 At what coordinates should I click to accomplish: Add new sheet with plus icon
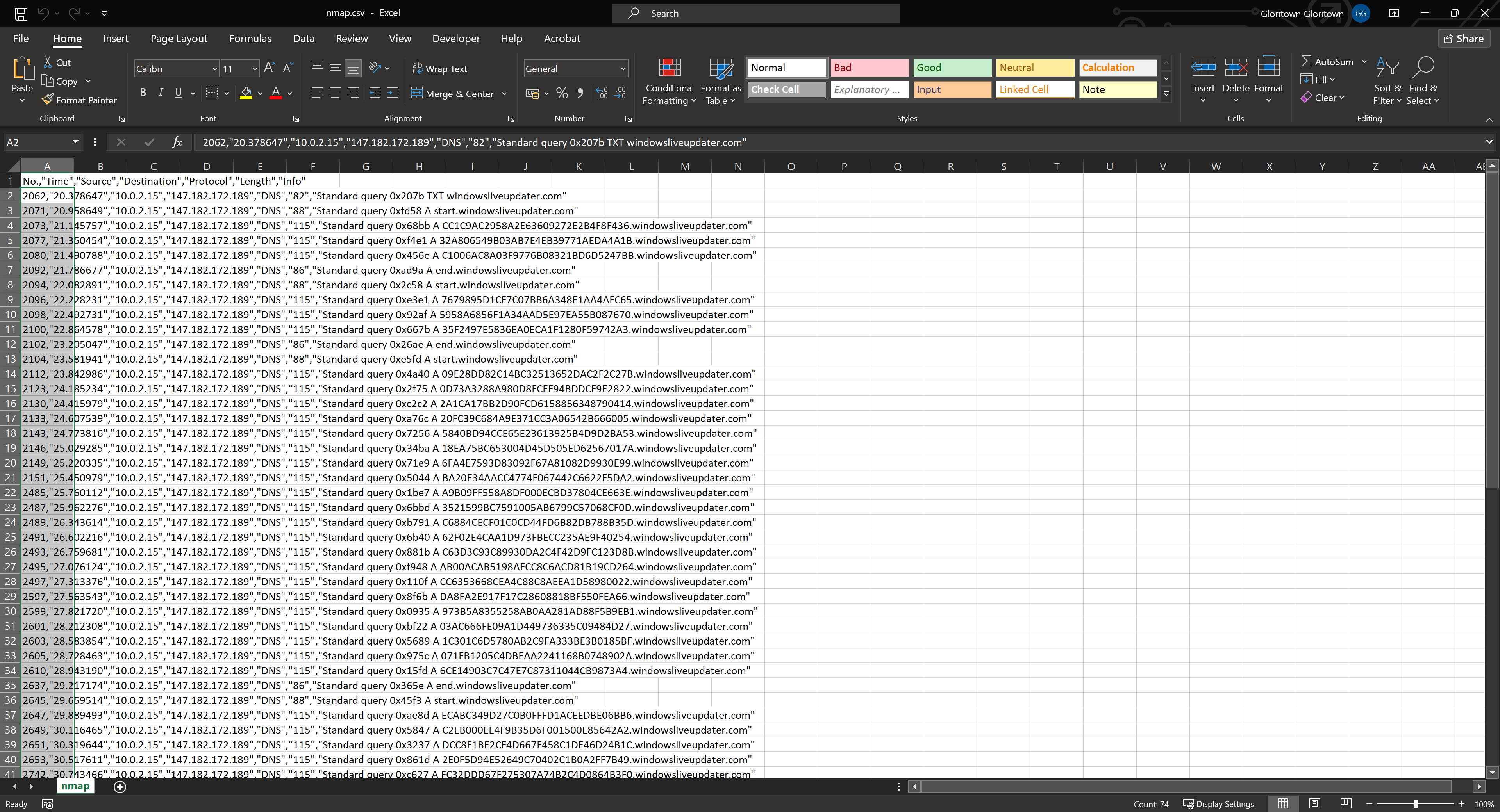click(120, 787)
